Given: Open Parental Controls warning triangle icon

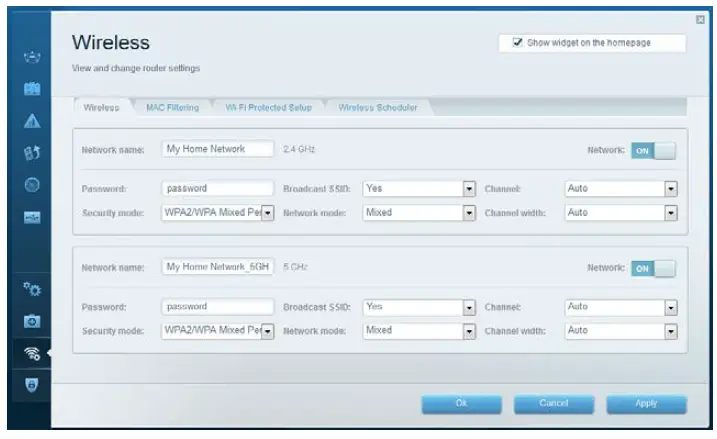Looking at the screenshot, I should tap(32, 121).
